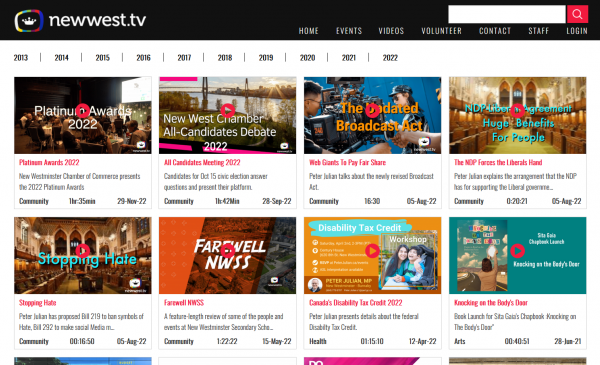Open The NDP Forces the Liberals Hand link
This screenshot has width=600, height=365.
click(x=498, y=163)
